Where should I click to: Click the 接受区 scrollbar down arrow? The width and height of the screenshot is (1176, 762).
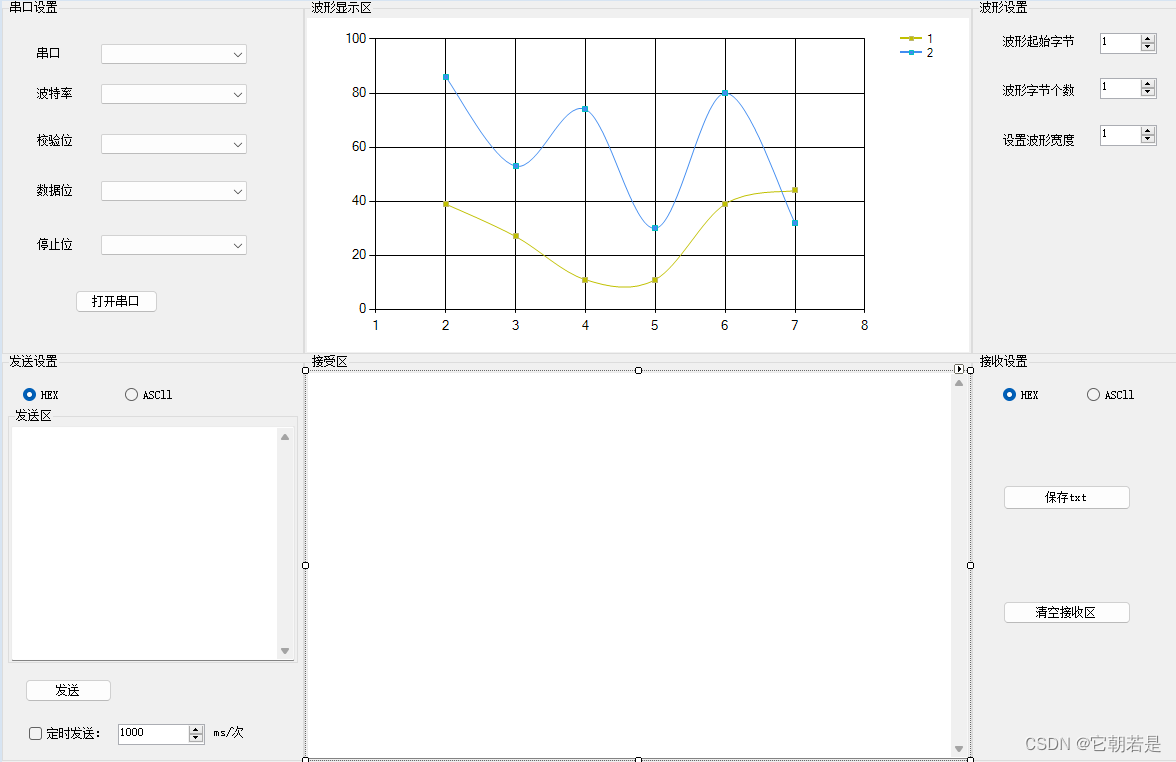pos(958,748)
